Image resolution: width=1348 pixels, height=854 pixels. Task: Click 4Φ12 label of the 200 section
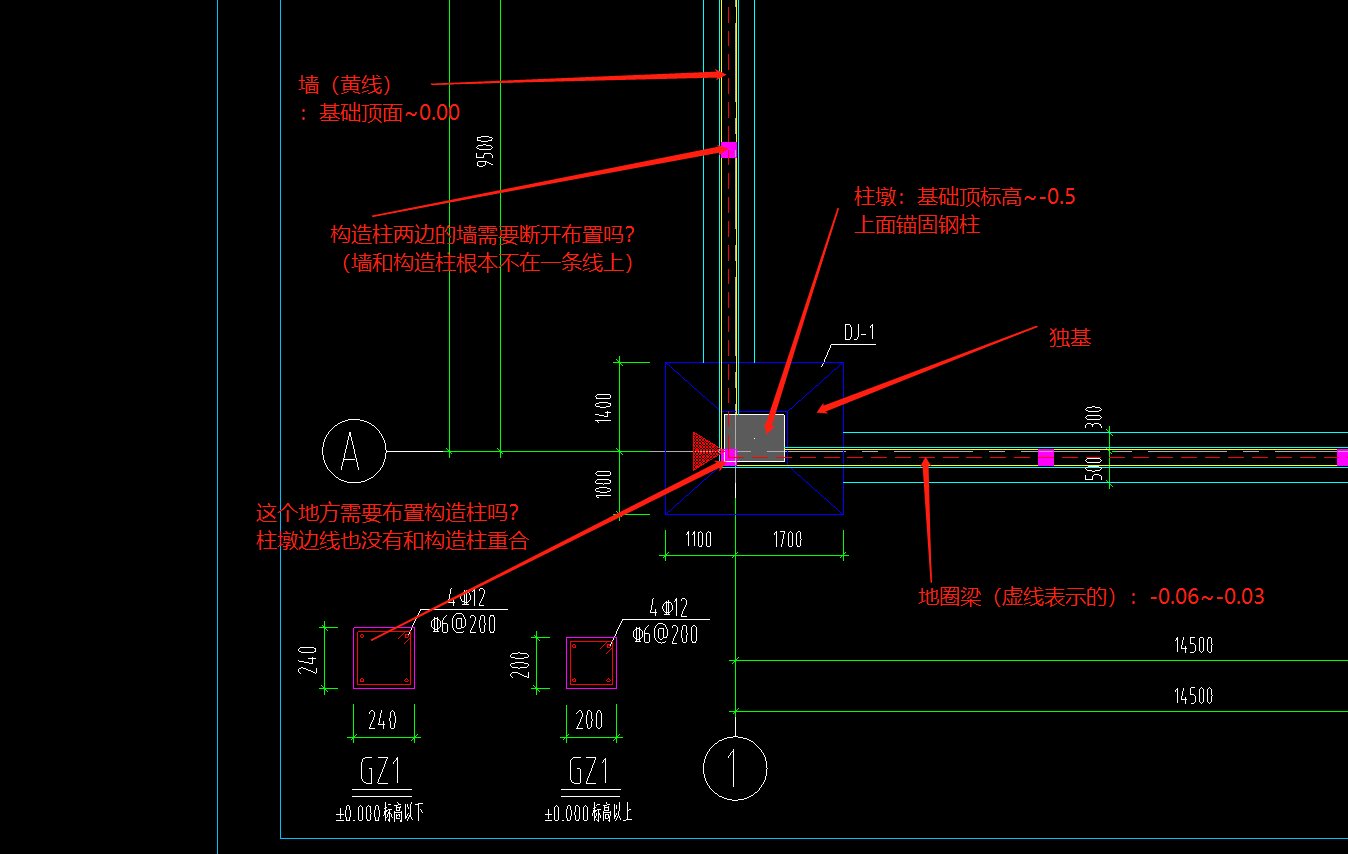point(668,607)
